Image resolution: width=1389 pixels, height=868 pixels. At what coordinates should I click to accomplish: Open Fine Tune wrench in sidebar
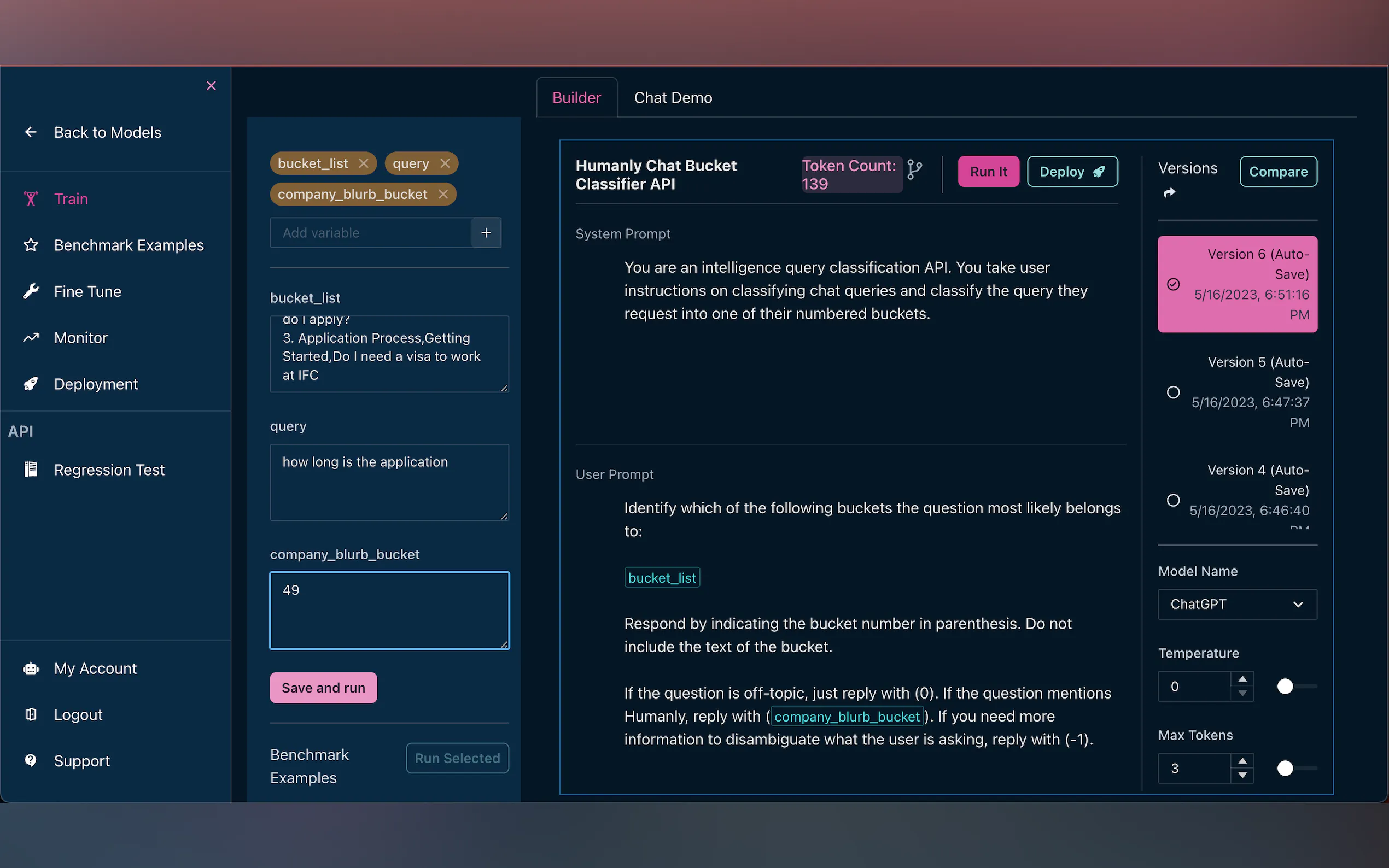(31, 292)
